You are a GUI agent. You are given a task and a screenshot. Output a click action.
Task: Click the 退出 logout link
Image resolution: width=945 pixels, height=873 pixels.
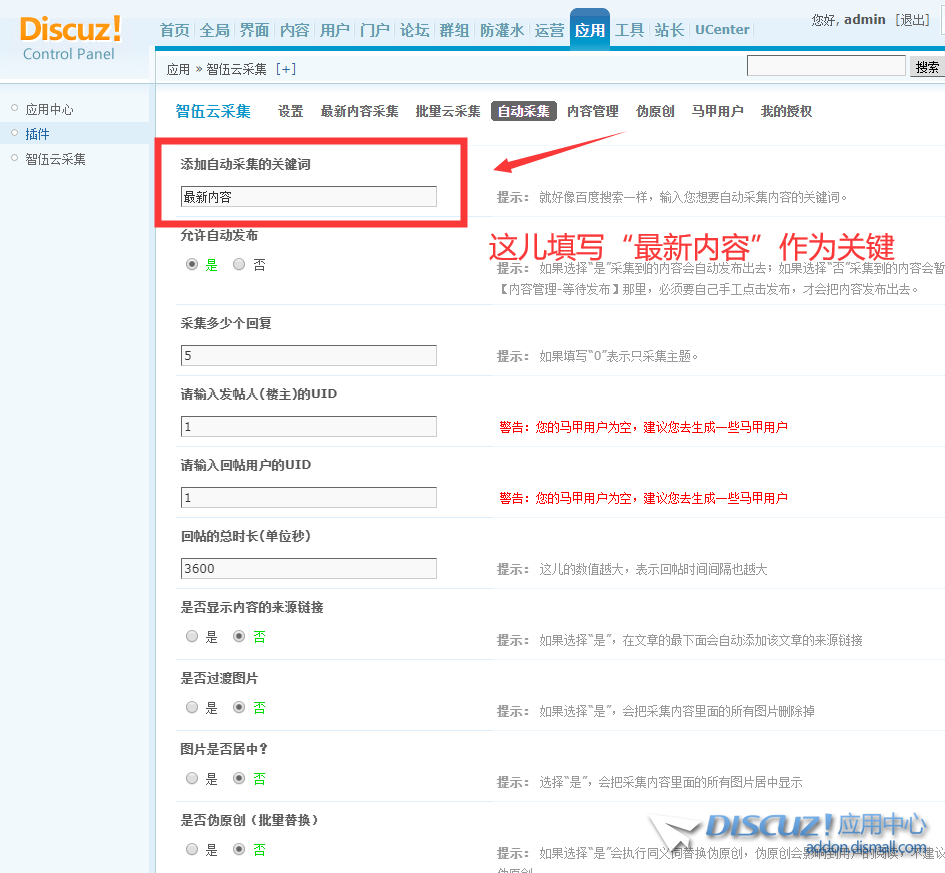[x=912, y=20]
